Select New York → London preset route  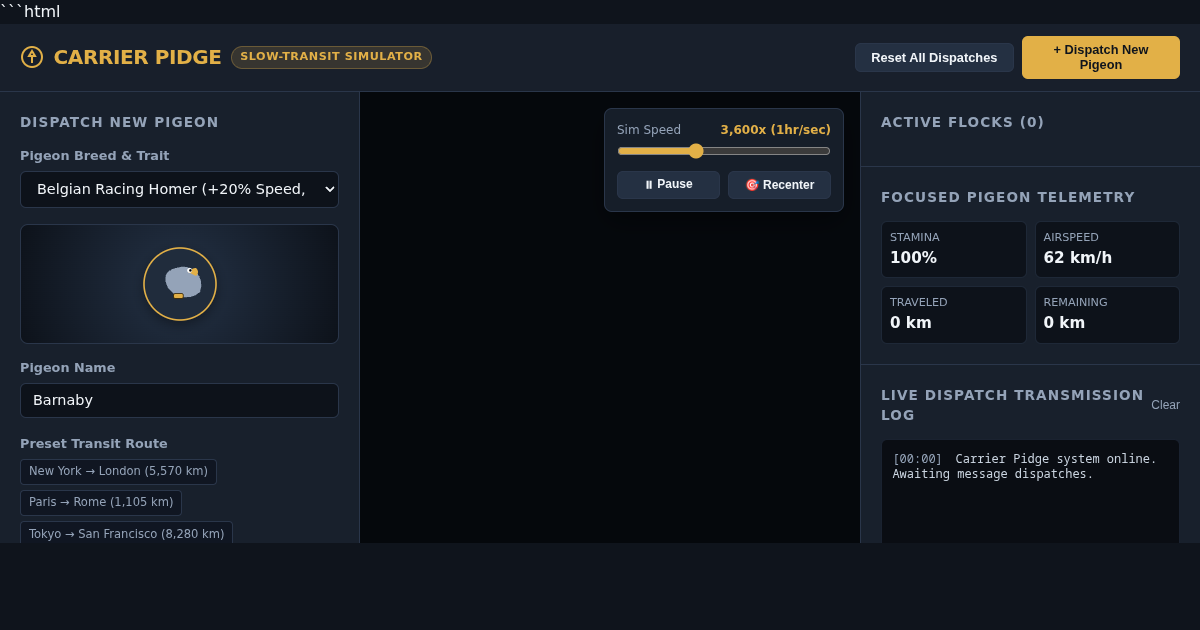pyautogui.click(x=118, y=471)
